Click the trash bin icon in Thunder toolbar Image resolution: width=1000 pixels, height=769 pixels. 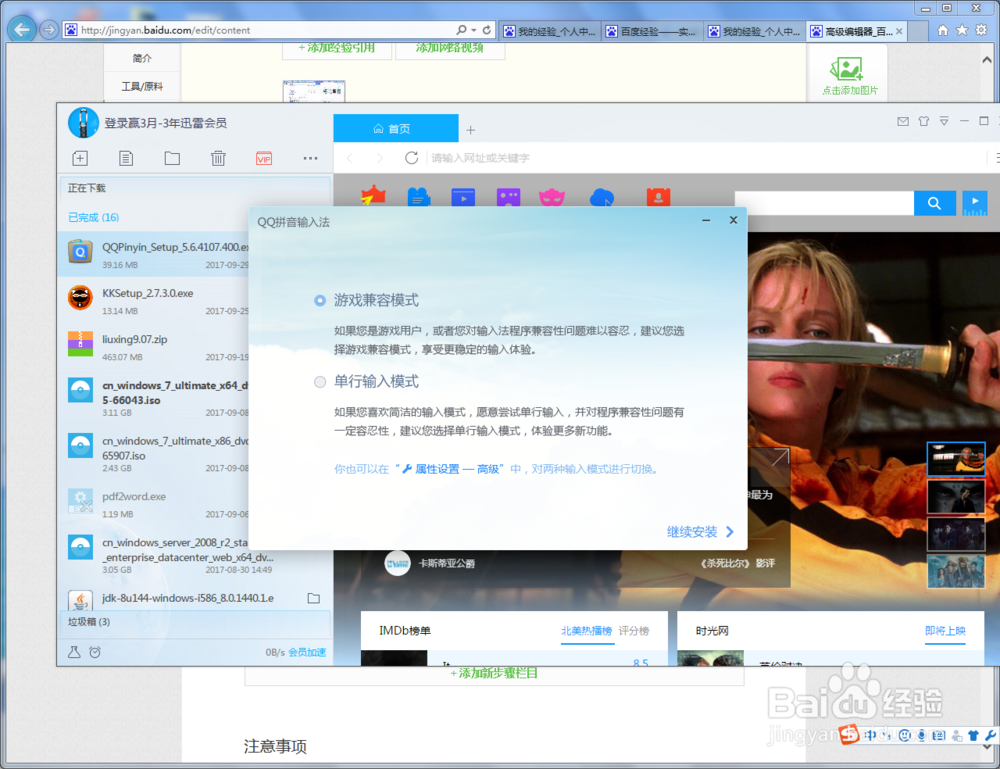click(x=218, y=158)
